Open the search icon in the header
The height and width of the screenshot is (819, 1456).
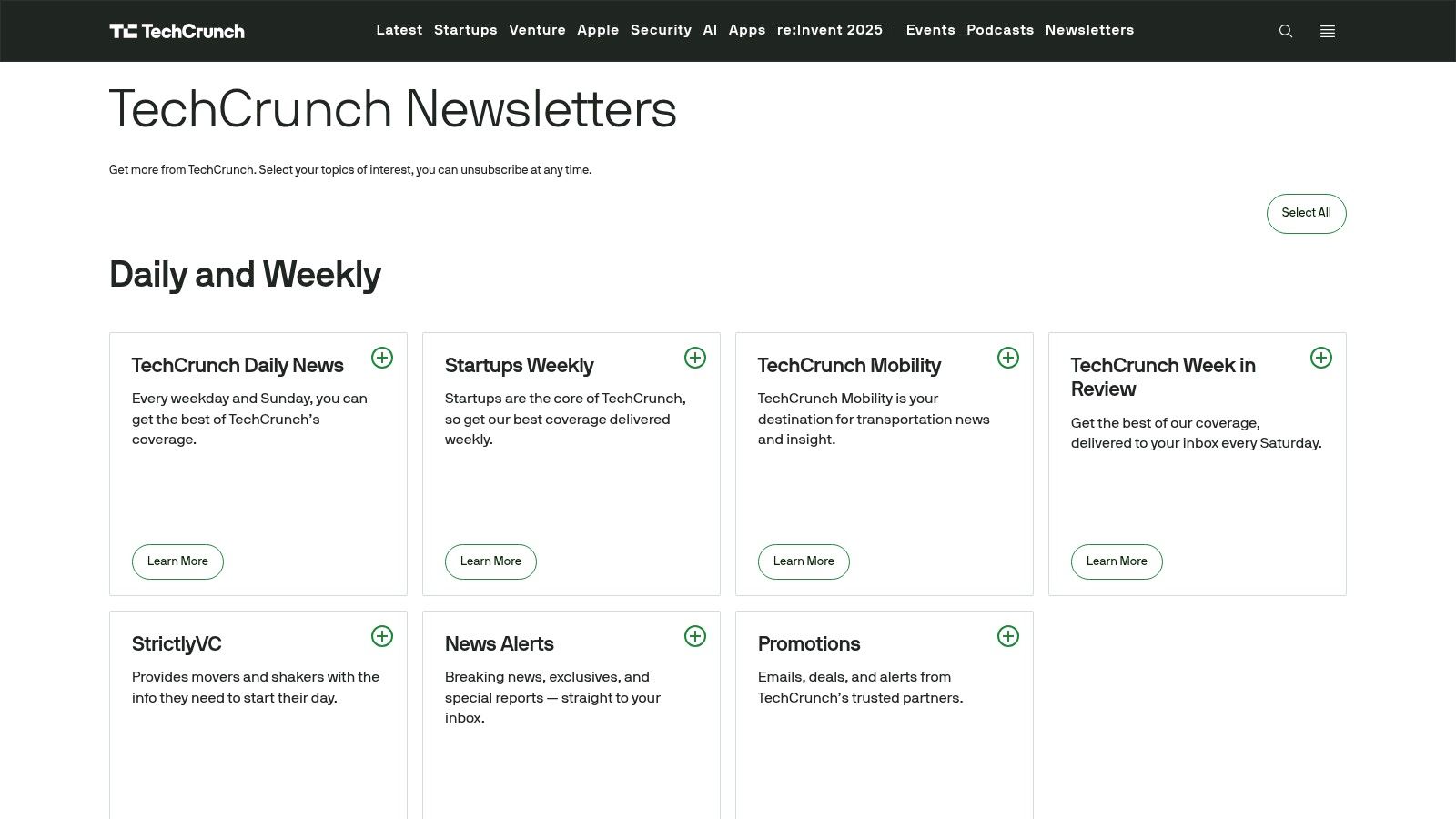click(1286, 30)
